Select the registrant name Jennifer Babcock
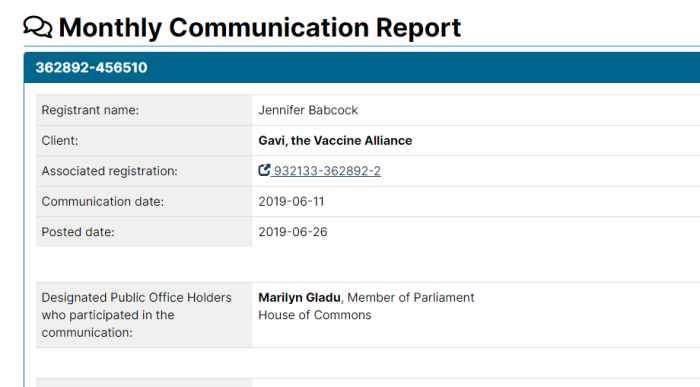 [308, 110]
